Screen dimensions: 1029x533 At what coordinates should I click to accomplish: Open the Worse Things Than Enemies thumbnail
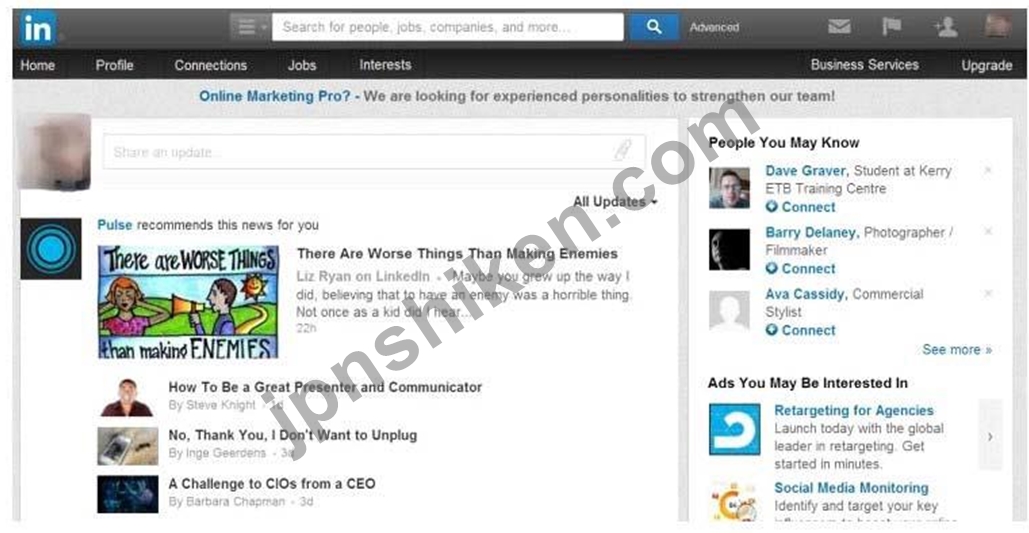[188, 302]
